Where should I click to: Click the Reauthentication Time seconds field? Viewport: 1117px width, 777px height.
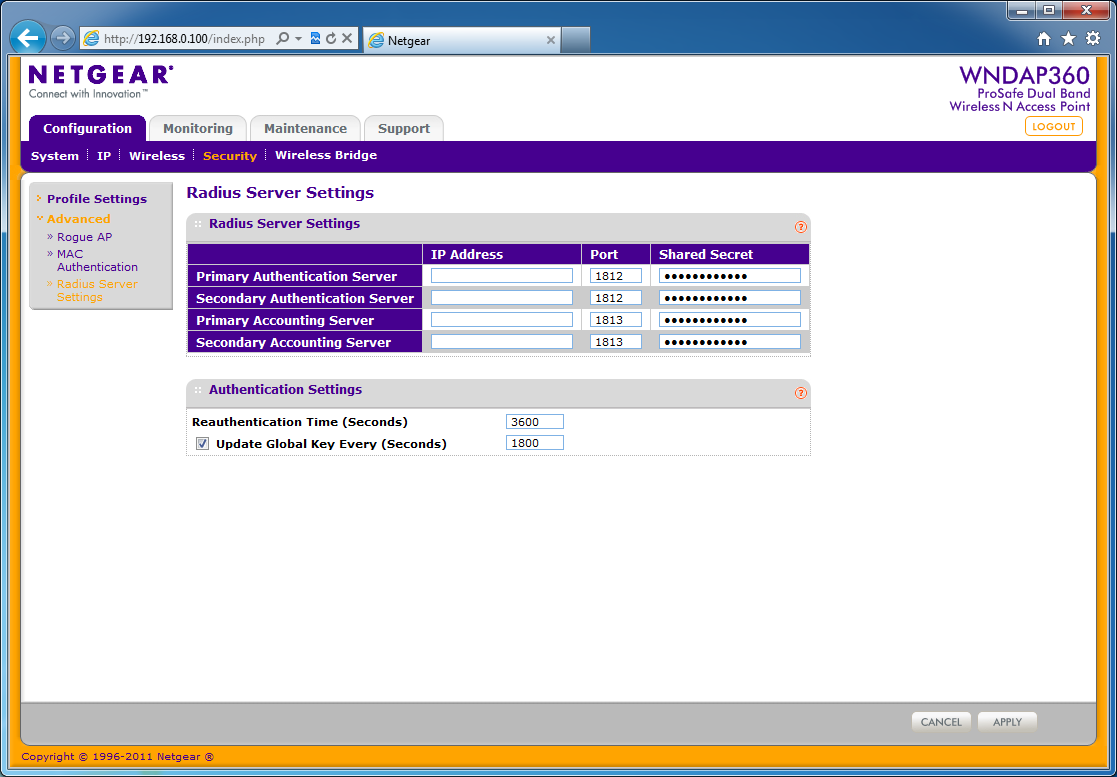[535, 422]
